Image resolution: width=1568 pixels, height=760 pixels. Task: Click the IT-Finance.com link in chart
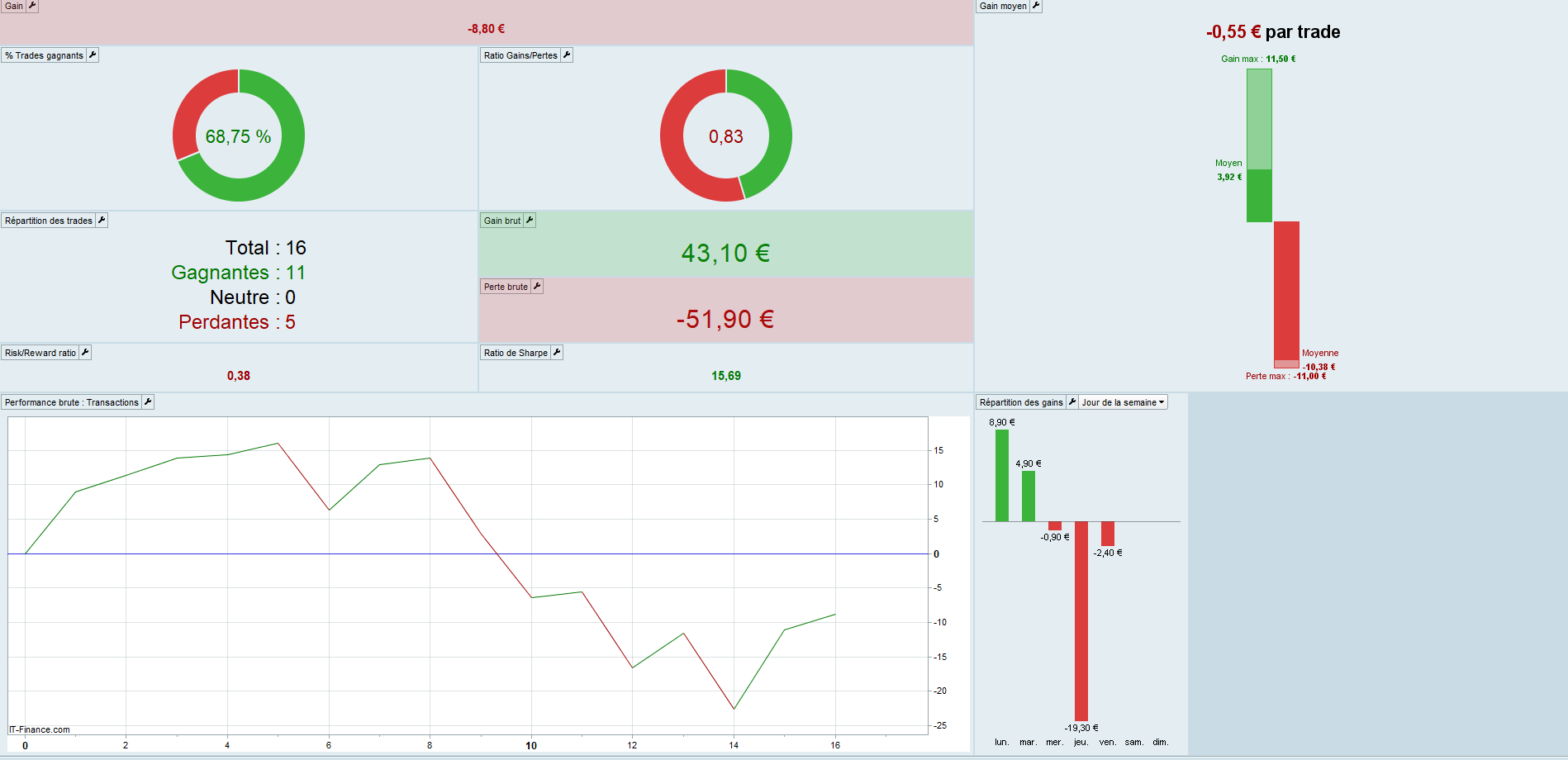[x=40, y=729]
